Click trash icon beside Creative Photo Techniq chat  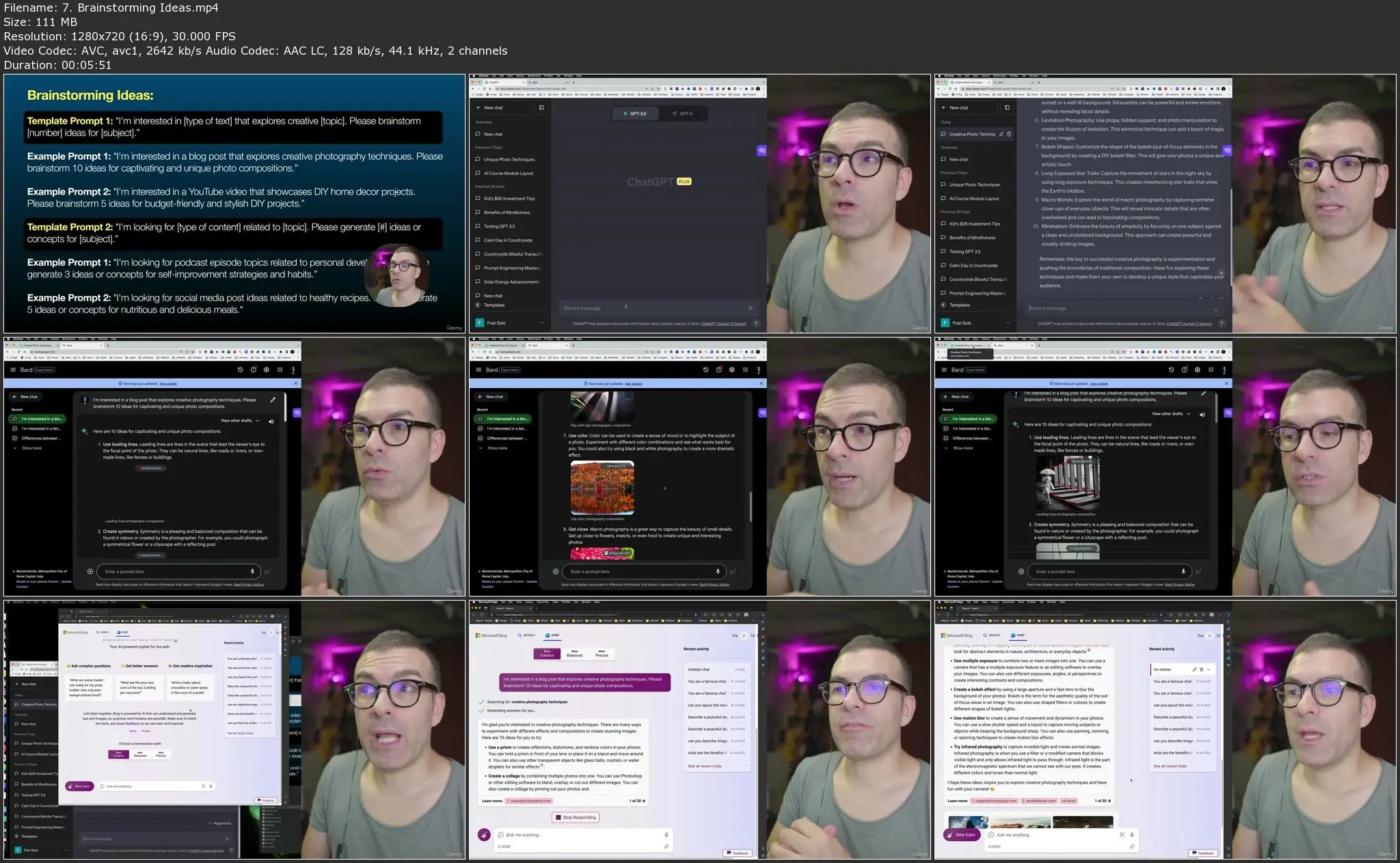[x=1009, y=134]
